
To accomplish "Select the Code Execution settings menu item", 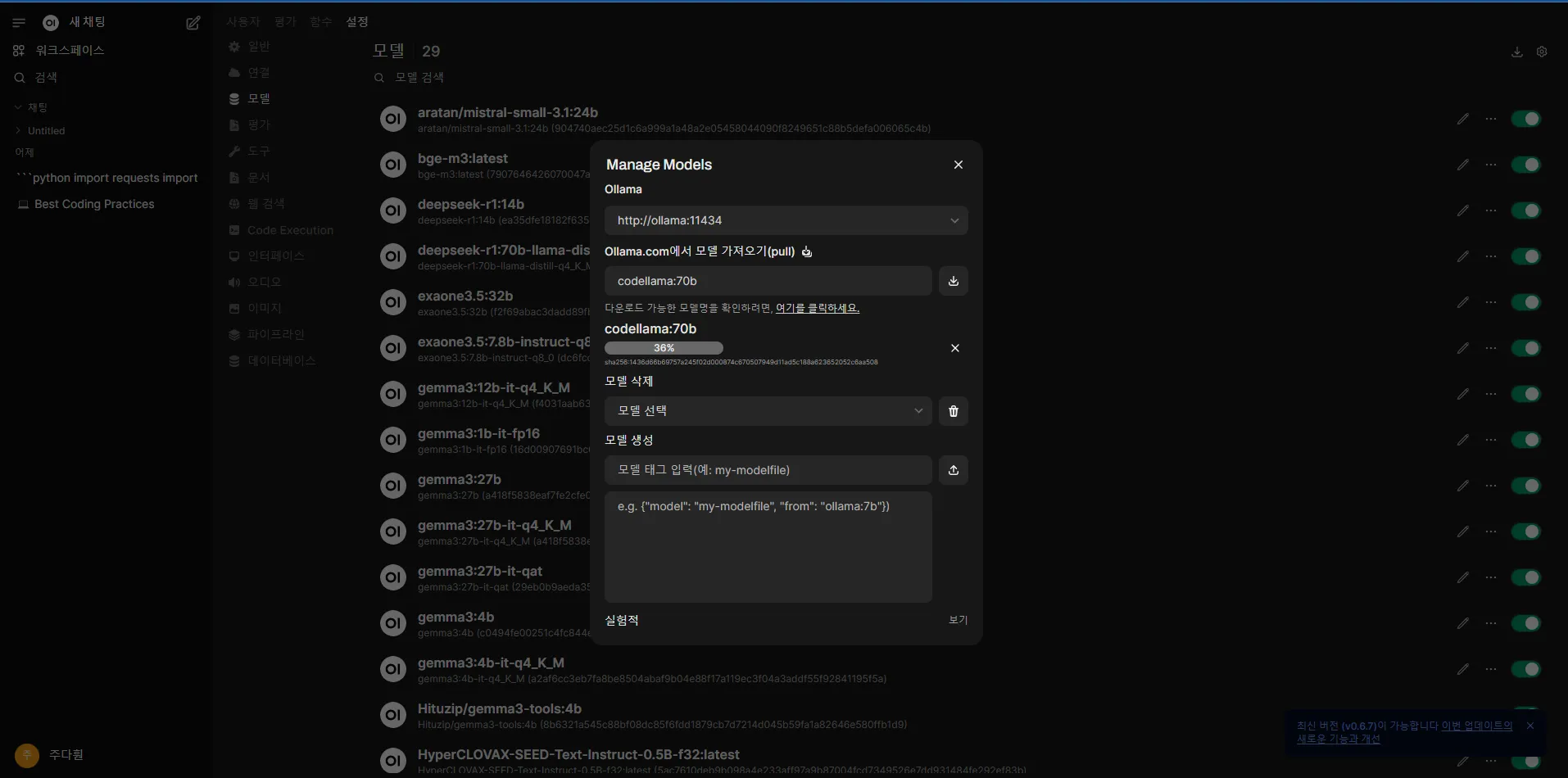I will coord(290,230).
